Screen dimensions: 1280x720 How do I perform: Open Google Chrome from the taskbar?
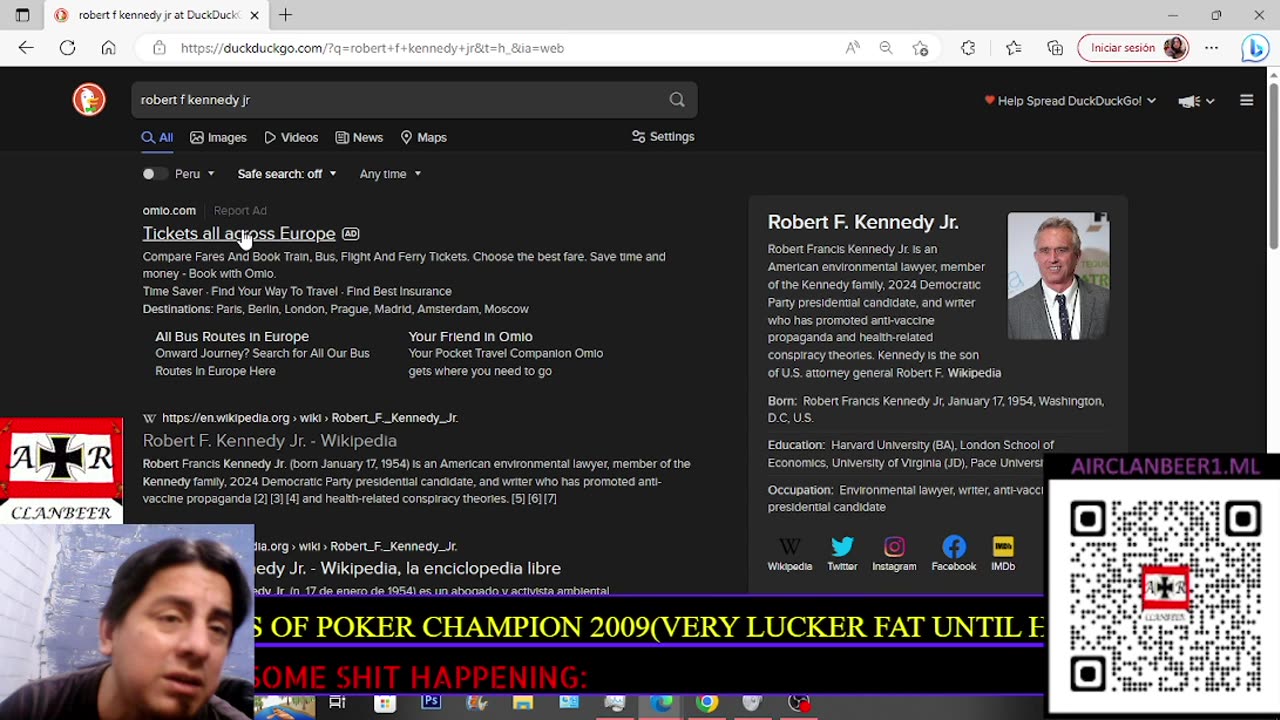pos(707,703)
